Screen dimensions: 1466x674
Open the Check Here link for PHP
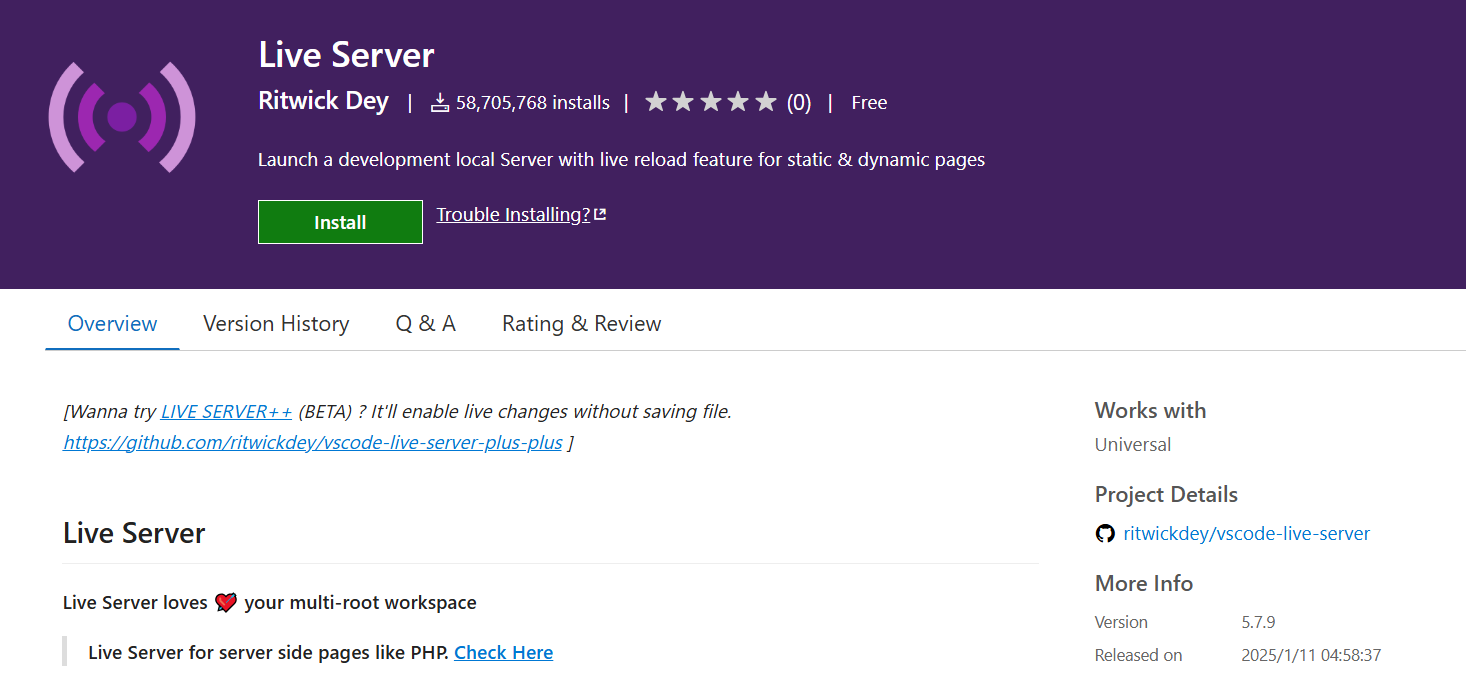pyautogui.click(x=503, y=653)
